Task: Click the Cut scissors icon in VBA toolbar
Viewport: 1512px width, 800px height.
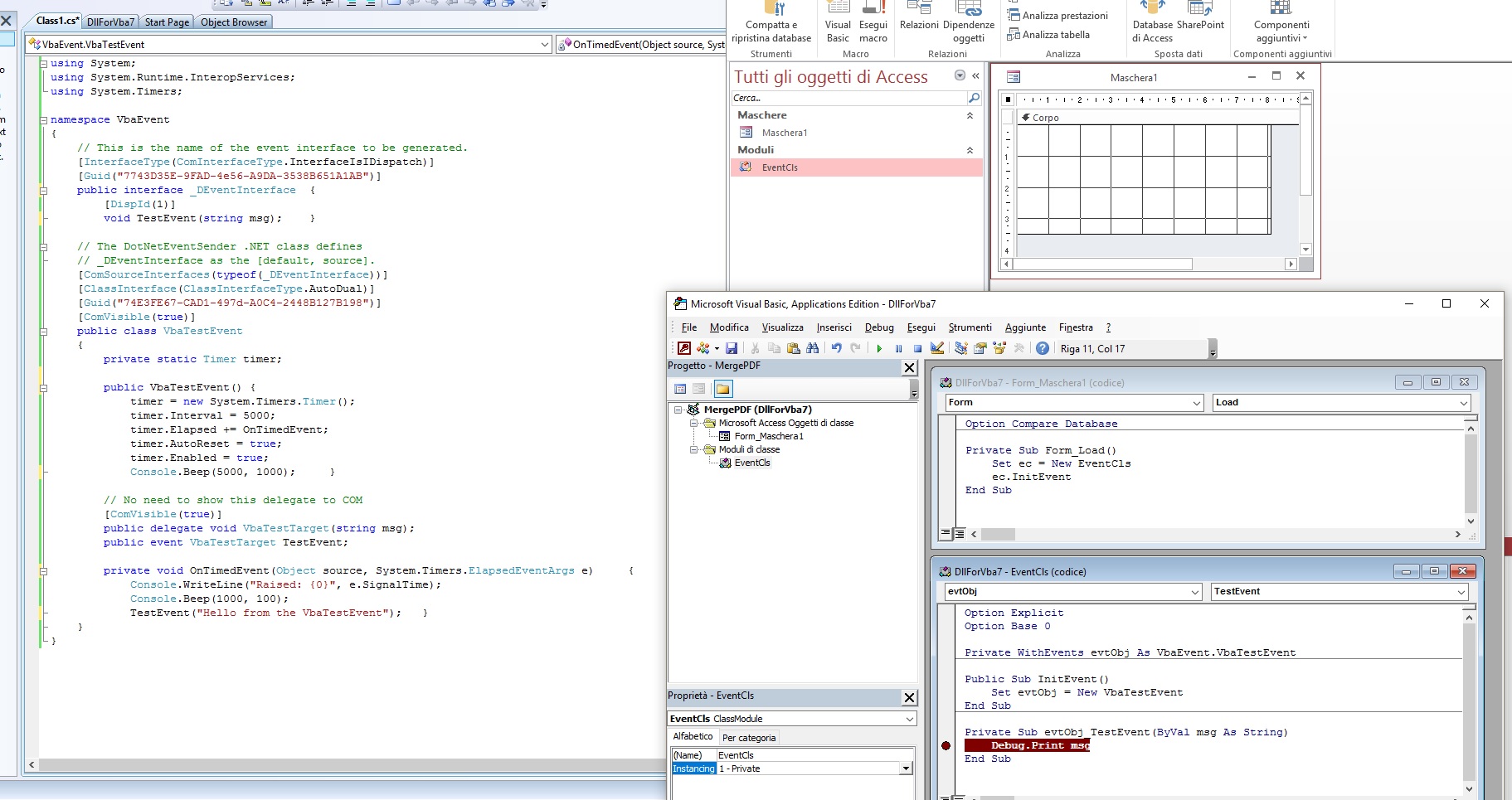Action: 756,348
